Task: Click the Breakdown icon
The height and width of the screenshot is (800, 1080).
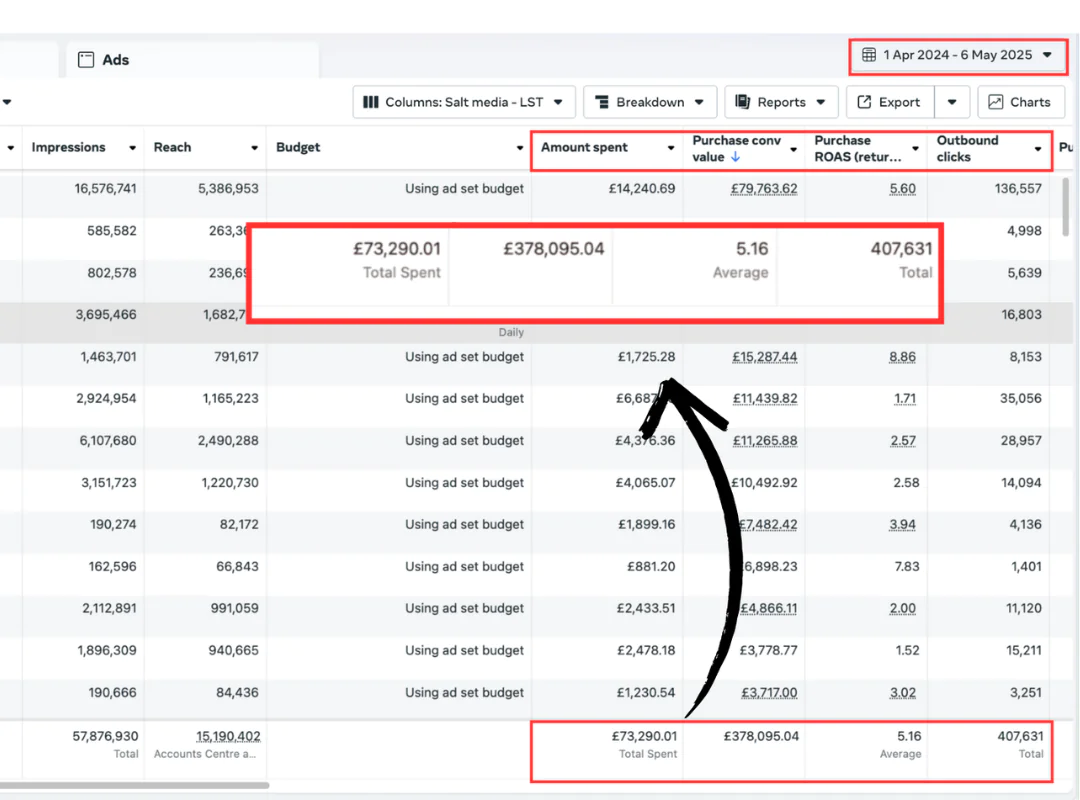Action: click(602, 102)
